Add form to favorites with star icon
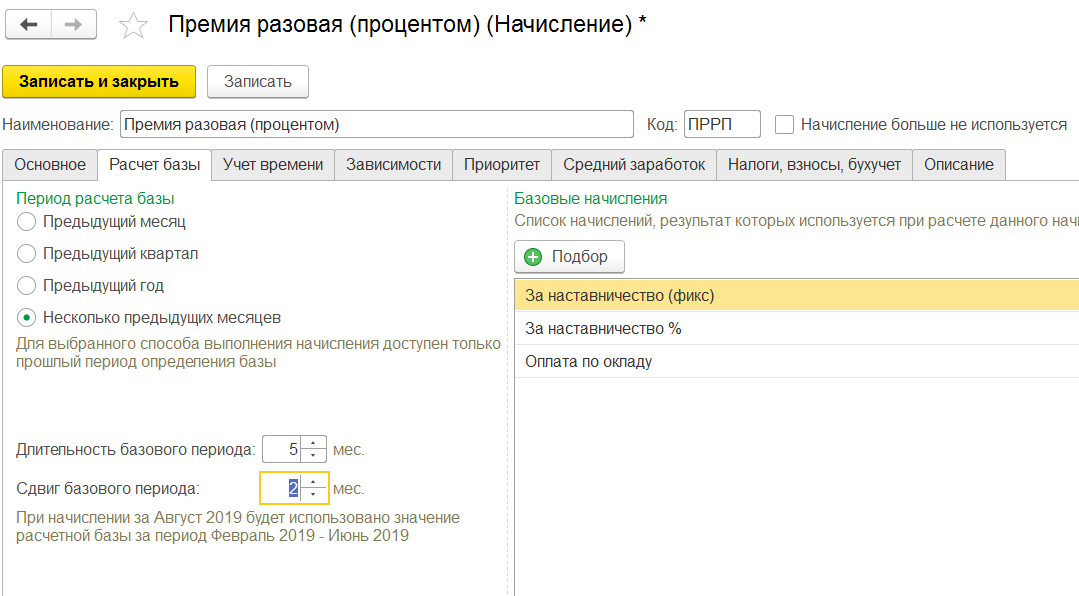Image resolution: width=1079 pixels, height=596 pixels. tap(133, 26)
